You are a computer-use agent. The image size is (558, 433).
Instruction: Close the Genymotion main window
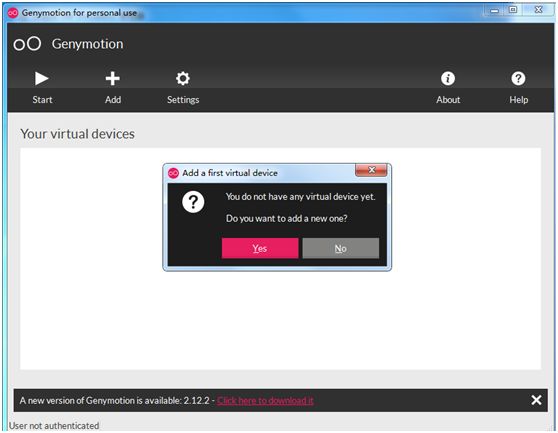click(x=538, y=10)
